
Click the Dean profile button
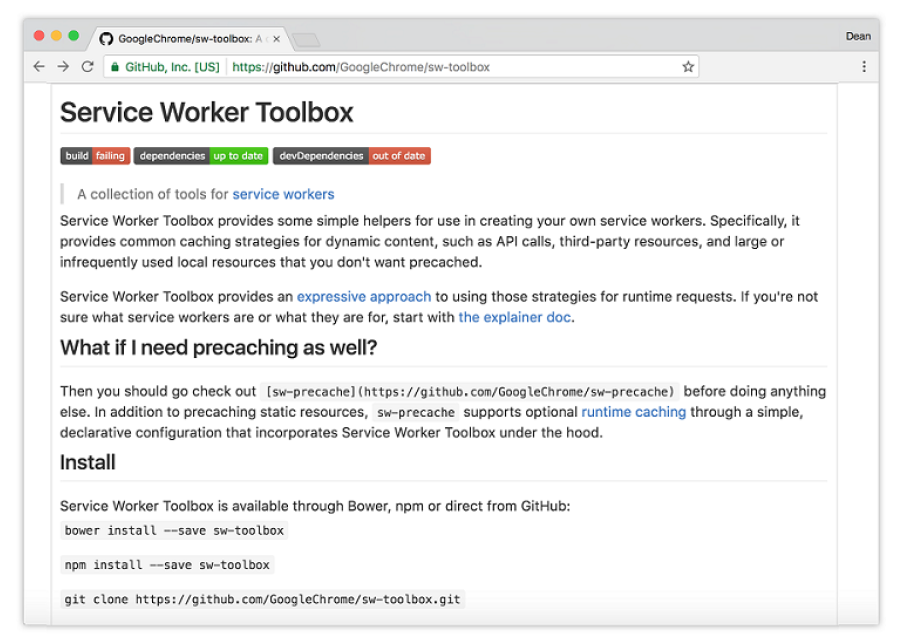(858, 36)
